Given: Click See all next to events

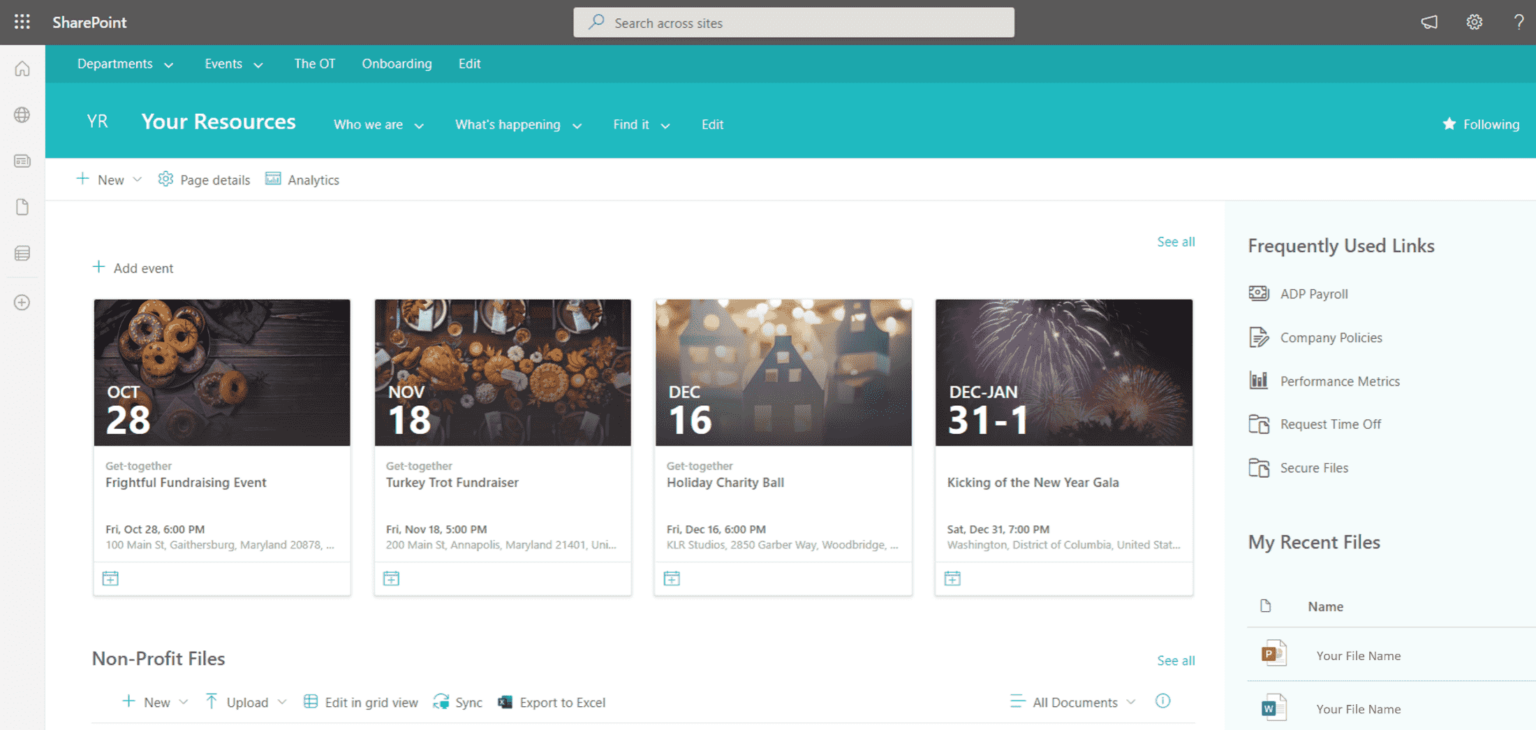Looking at the screenshot, I should [x=1175, y=241].
